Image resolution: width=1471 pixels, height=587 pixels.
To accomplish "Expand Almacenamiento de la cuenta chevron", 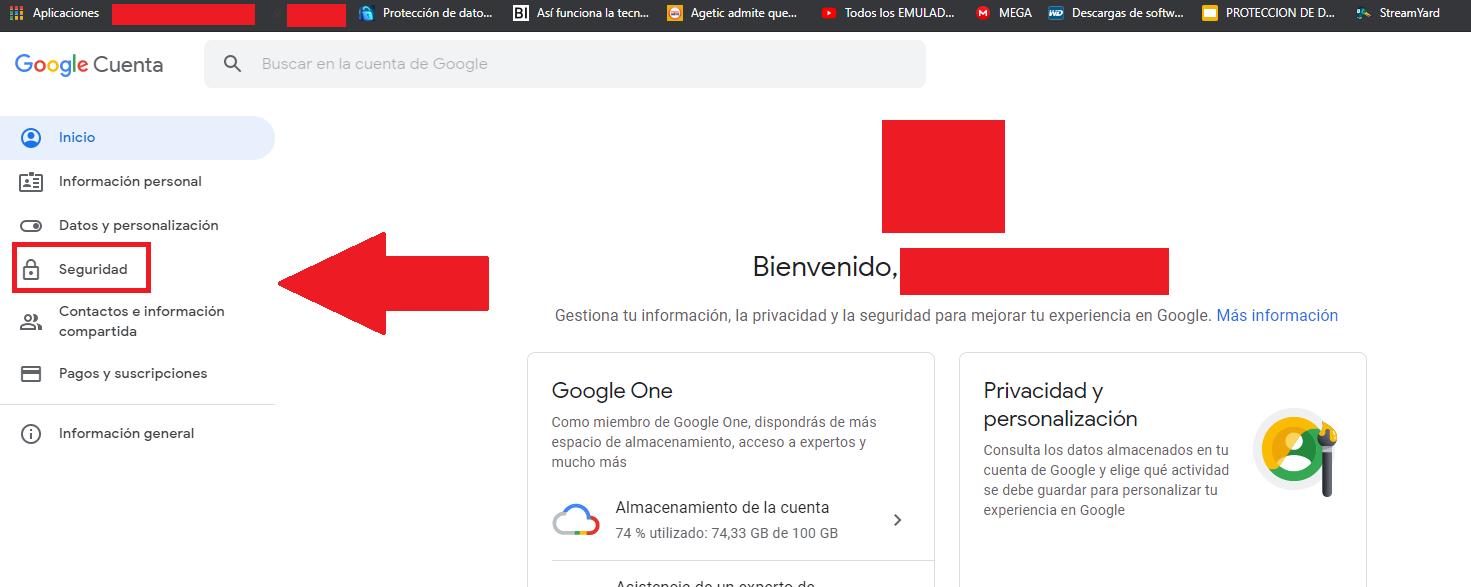I will click(x=897, y=520).
